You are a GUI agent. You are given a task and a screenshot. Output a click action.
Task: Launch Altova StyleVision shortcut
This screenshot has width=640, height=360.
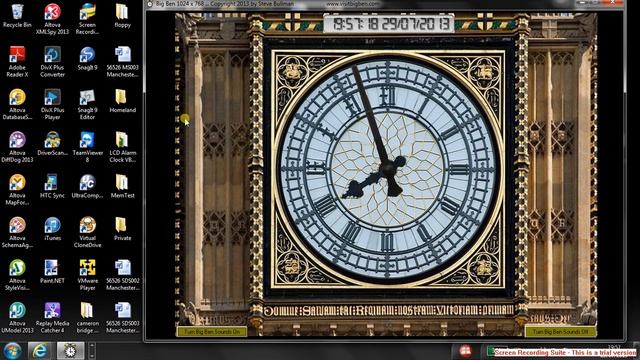[17, 276]
